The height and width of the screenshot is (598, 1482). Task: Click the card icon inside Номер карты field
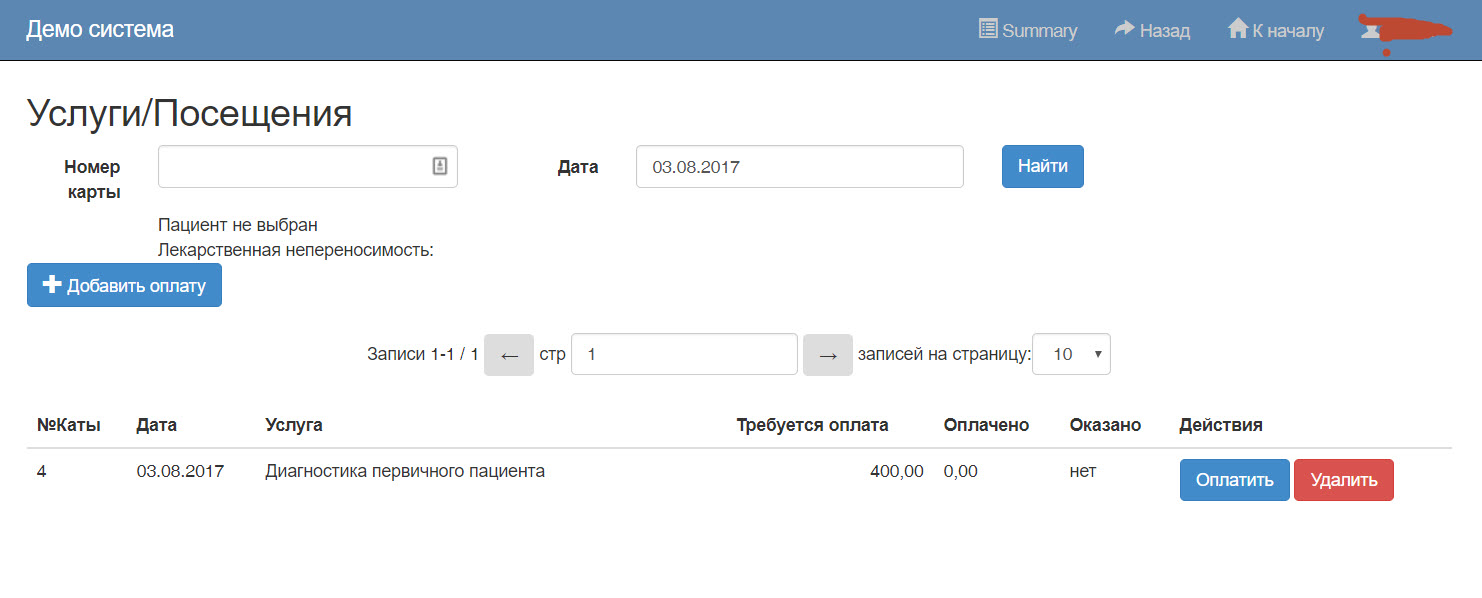click(x=439, y=167)
